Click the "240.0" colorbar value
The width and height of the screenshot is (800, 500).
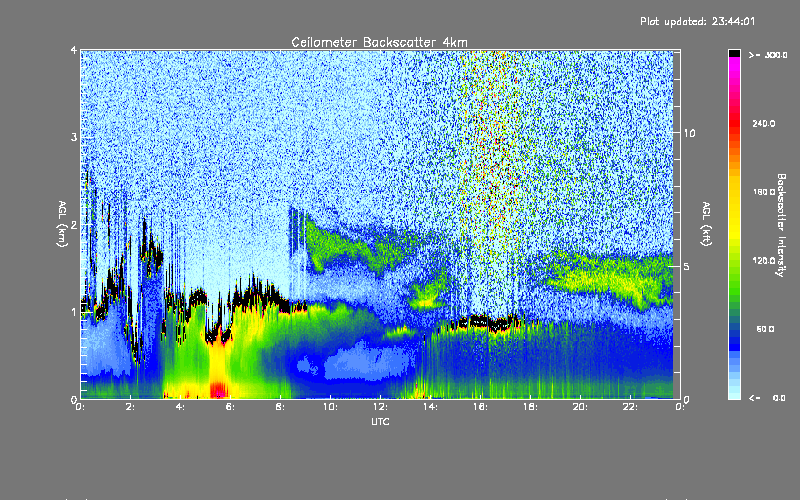(x=764, y=124)
